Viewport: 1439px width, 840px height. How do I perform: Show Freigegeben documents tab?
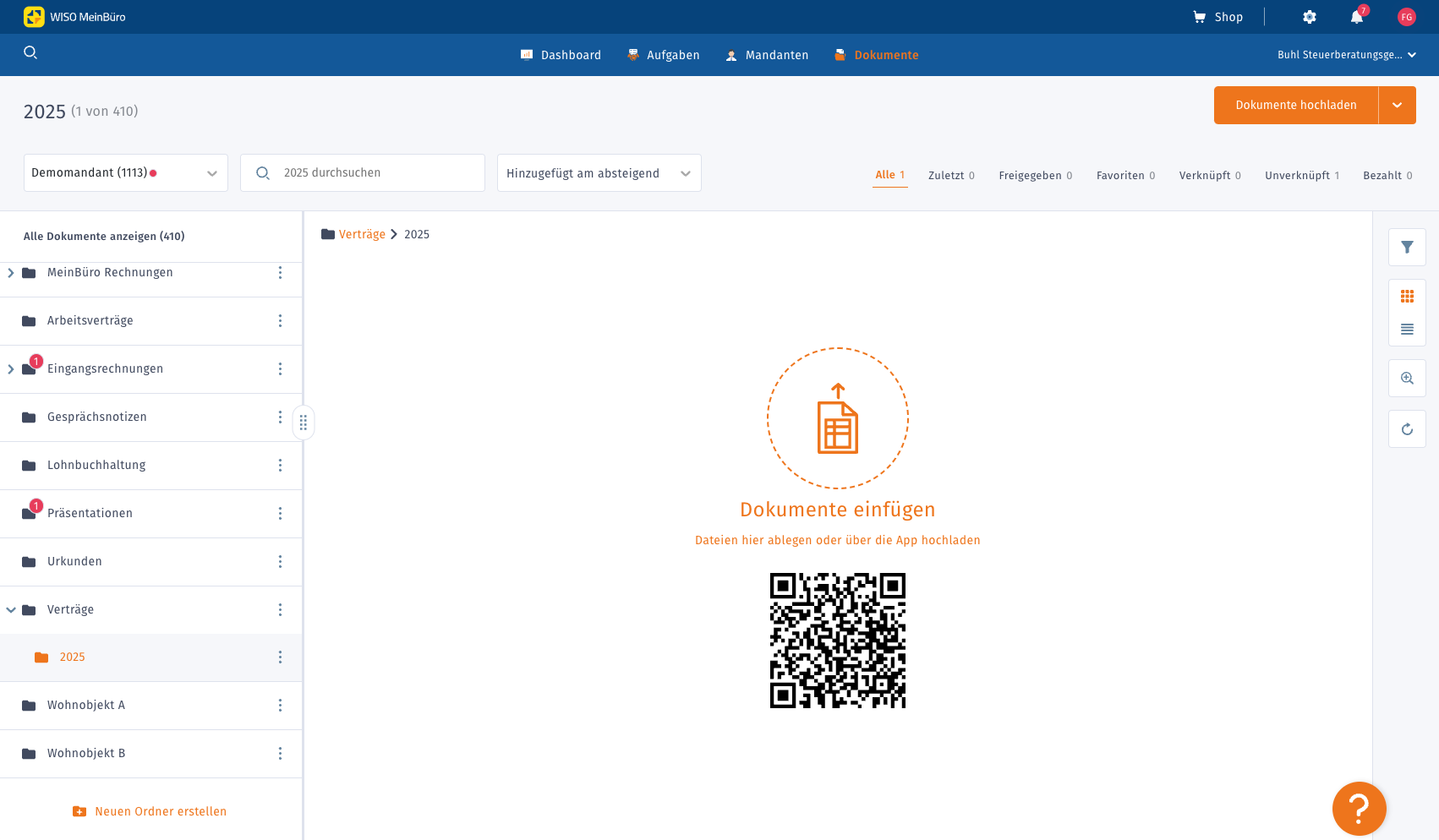pos(1036,175)
